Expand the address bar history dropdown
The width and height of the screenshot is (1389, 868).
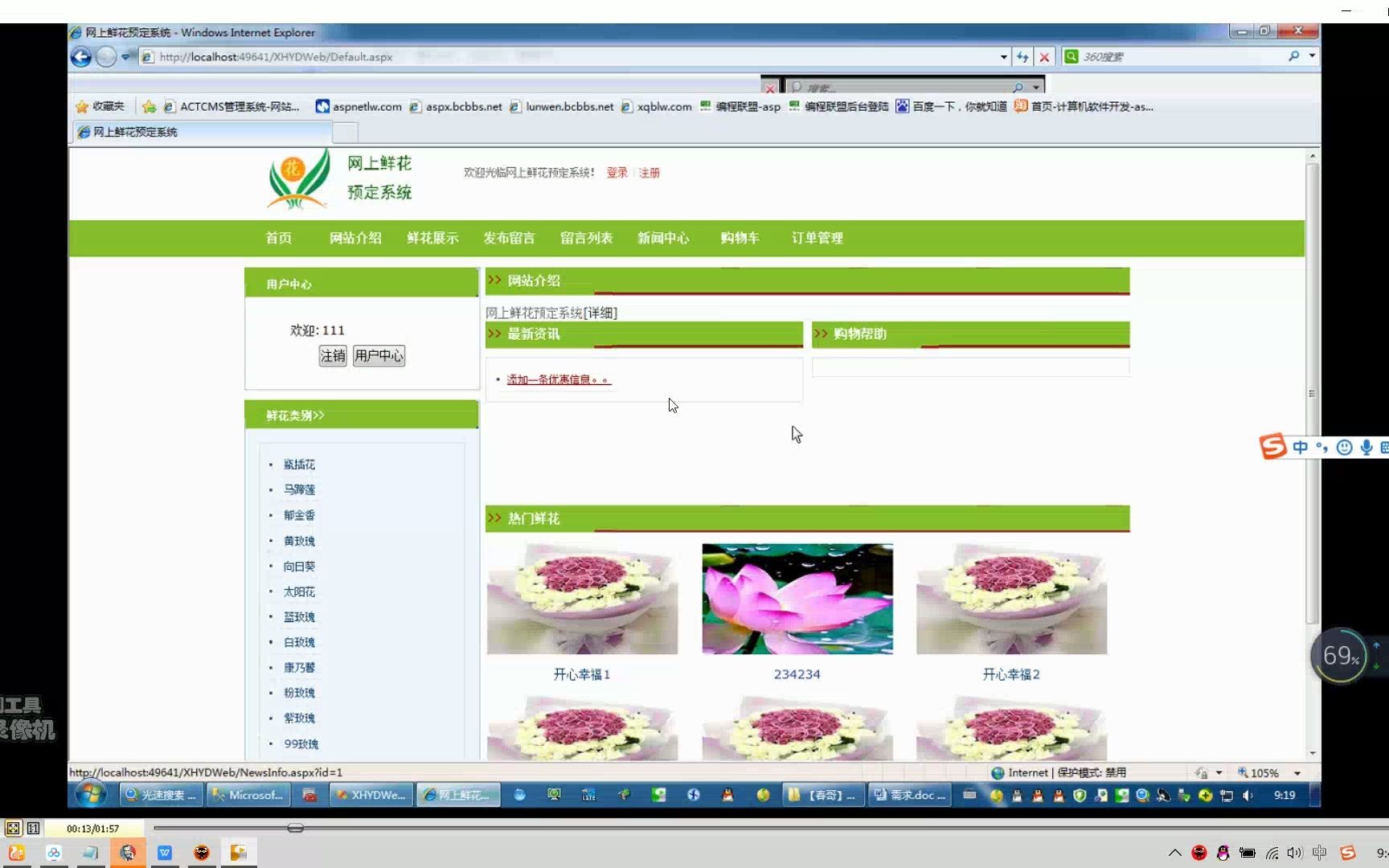pyautogui.click(x=1004, y=57)
